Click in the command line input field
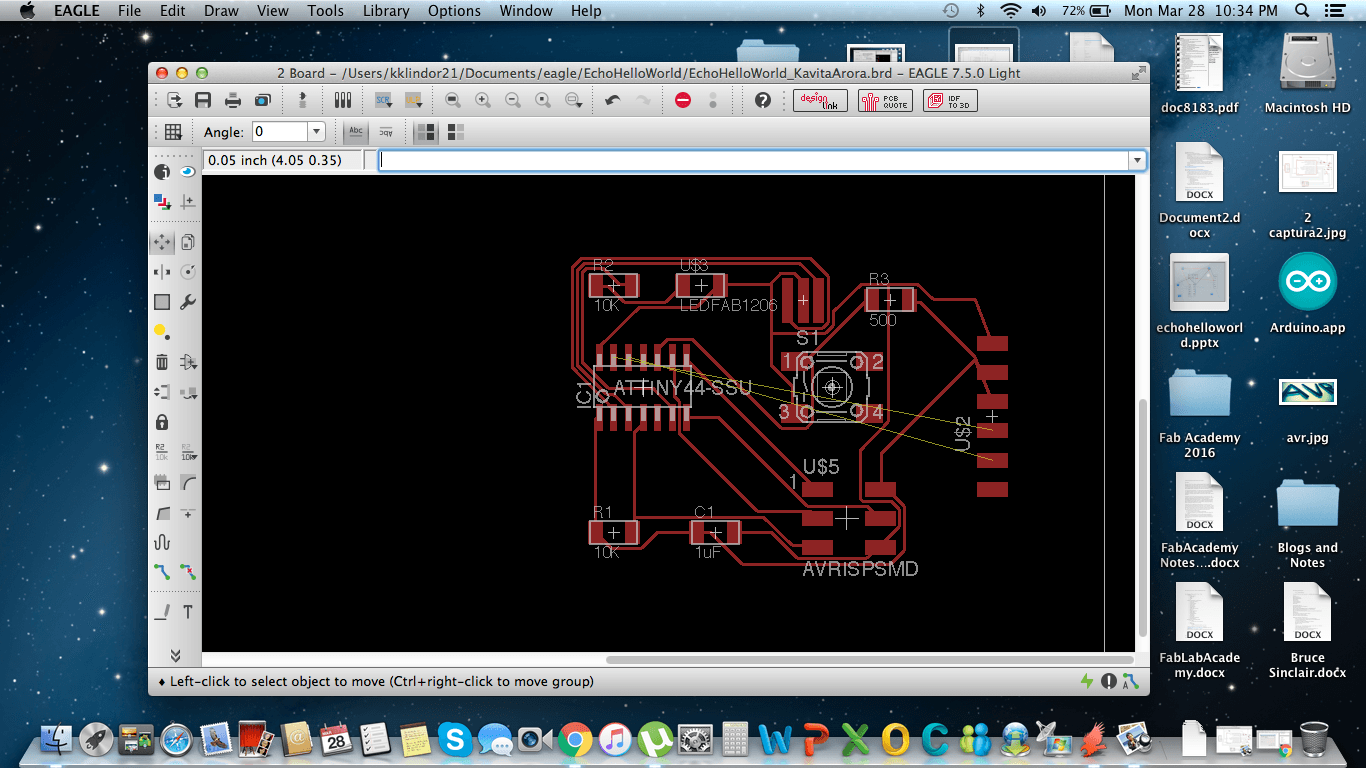 click(753, 160)
